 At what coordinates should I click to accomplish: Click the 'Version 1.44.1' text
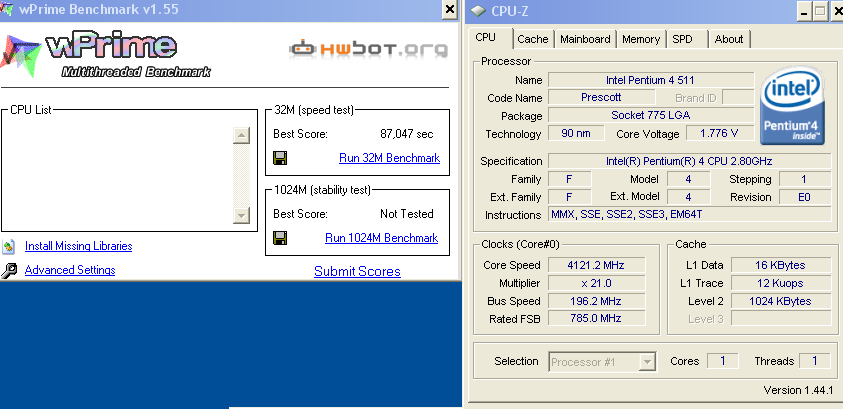798,390
